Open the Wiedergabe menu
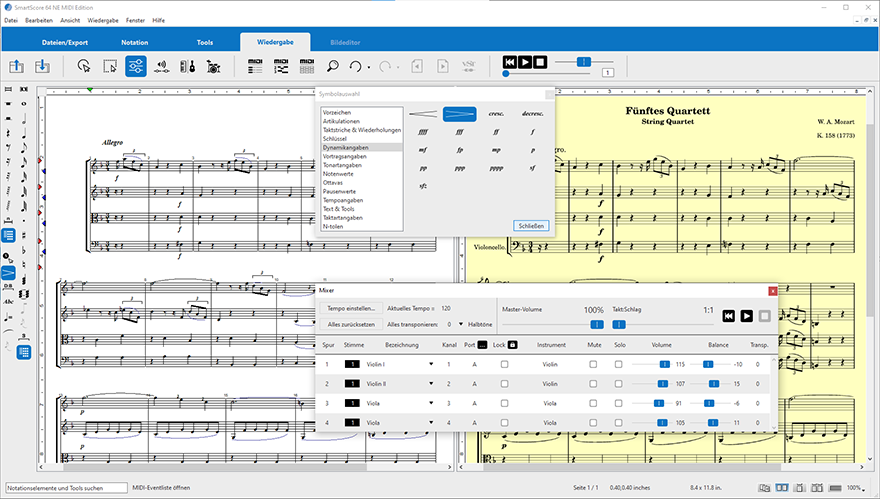Image resolution: width=880 pixels, height=499 pixels. pyautogui.click(x=101, y=19)
